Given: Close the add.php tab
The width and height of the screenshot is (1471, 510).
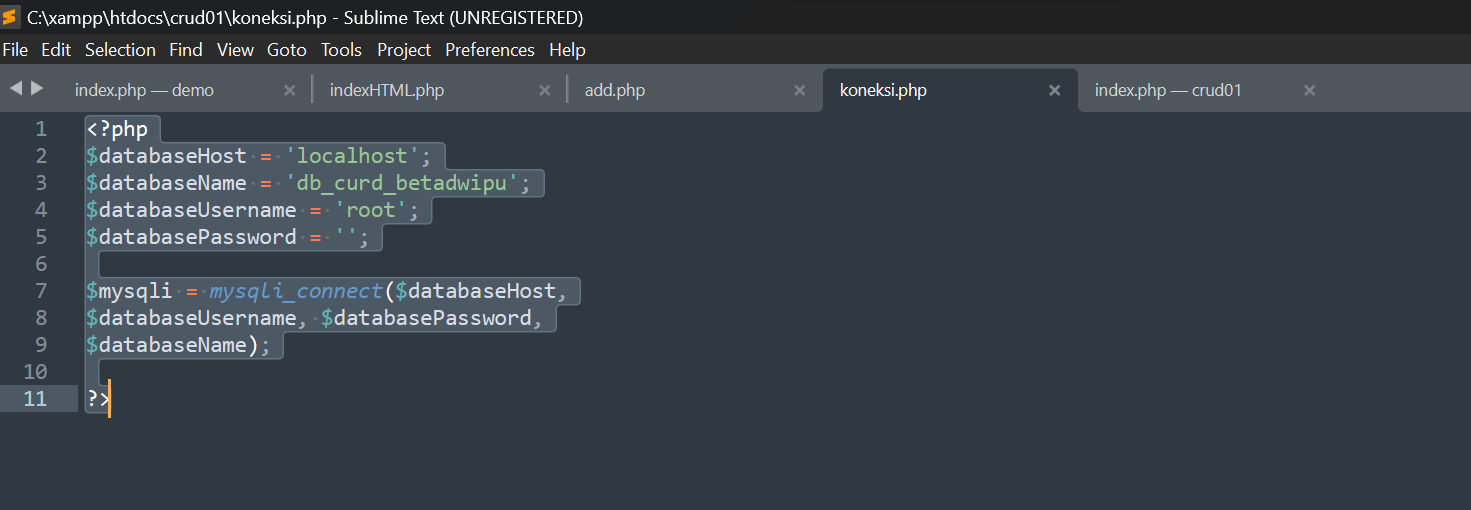Looking at the screenshot, I should pyautogui.click(x=800, y=90).
